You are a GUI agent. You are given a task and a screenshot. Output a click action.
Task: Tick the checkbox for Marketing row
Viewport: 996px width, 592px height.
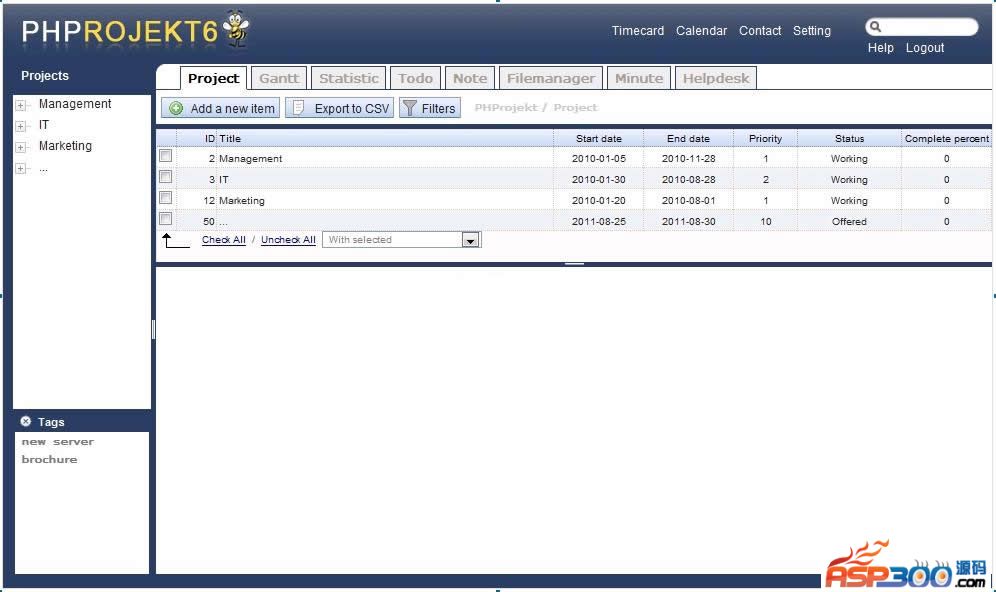point(166,198)
